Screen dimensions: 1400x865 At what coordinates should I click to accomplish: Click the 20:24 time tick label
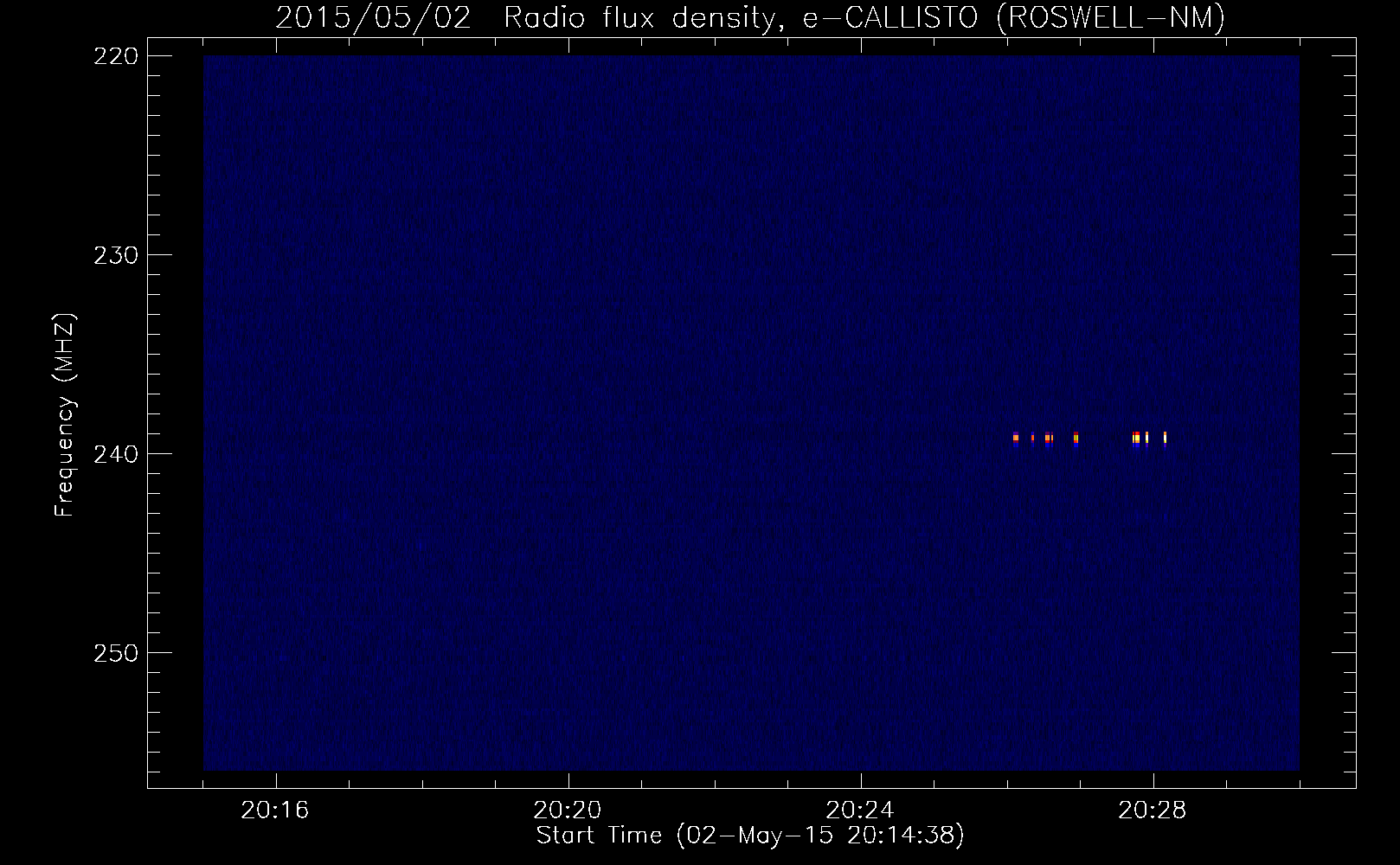(x=860, y=811)
